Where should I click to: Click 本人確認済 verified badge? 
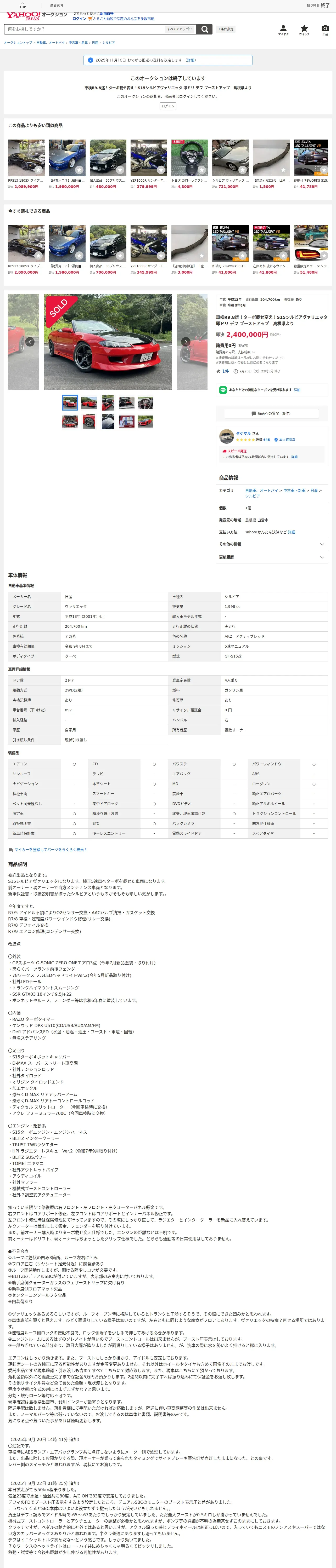tap(284, 440)
